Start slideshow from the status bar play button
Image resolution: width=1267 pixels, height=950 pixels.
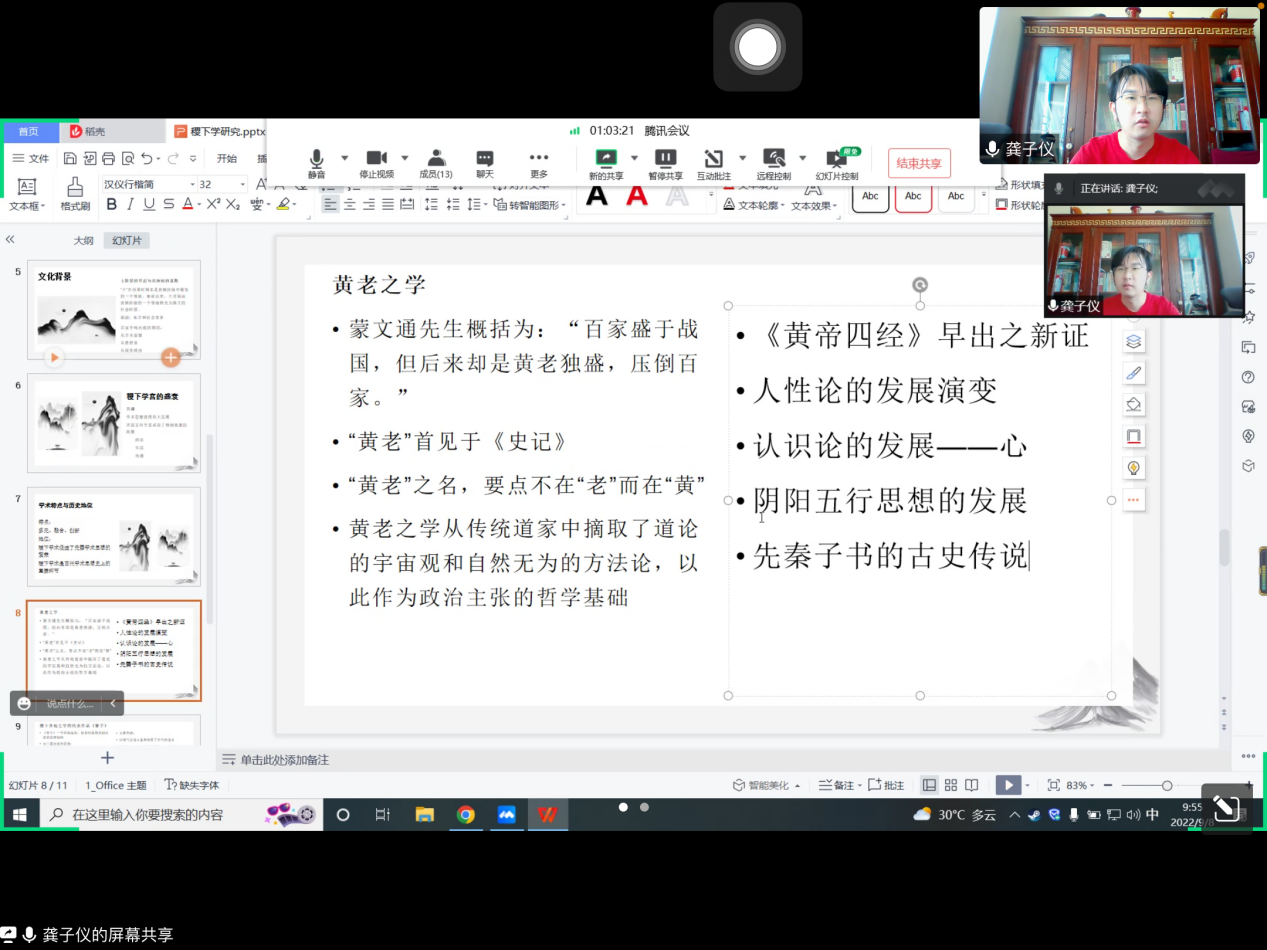tap(1008, 786)
